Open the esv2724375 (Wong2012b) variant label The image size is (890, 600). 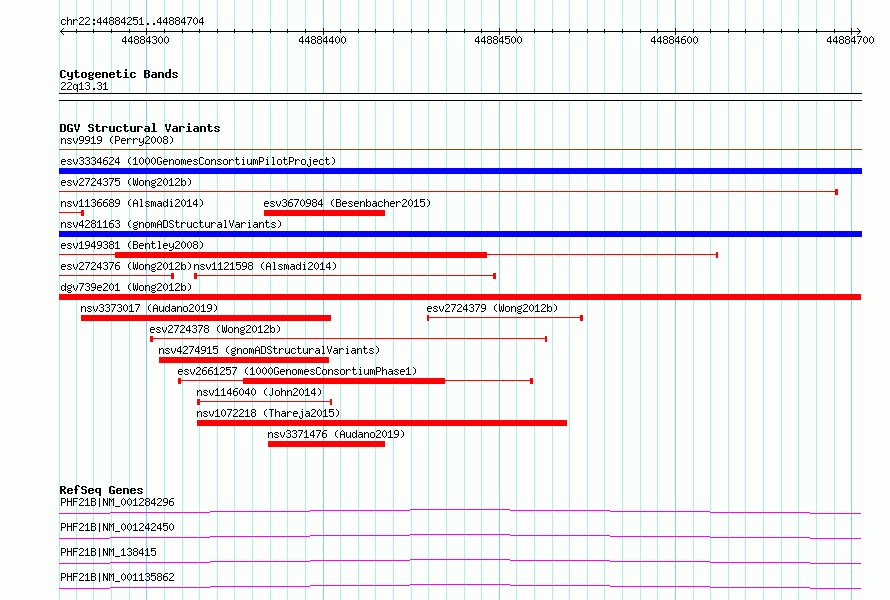coord(126,182)
